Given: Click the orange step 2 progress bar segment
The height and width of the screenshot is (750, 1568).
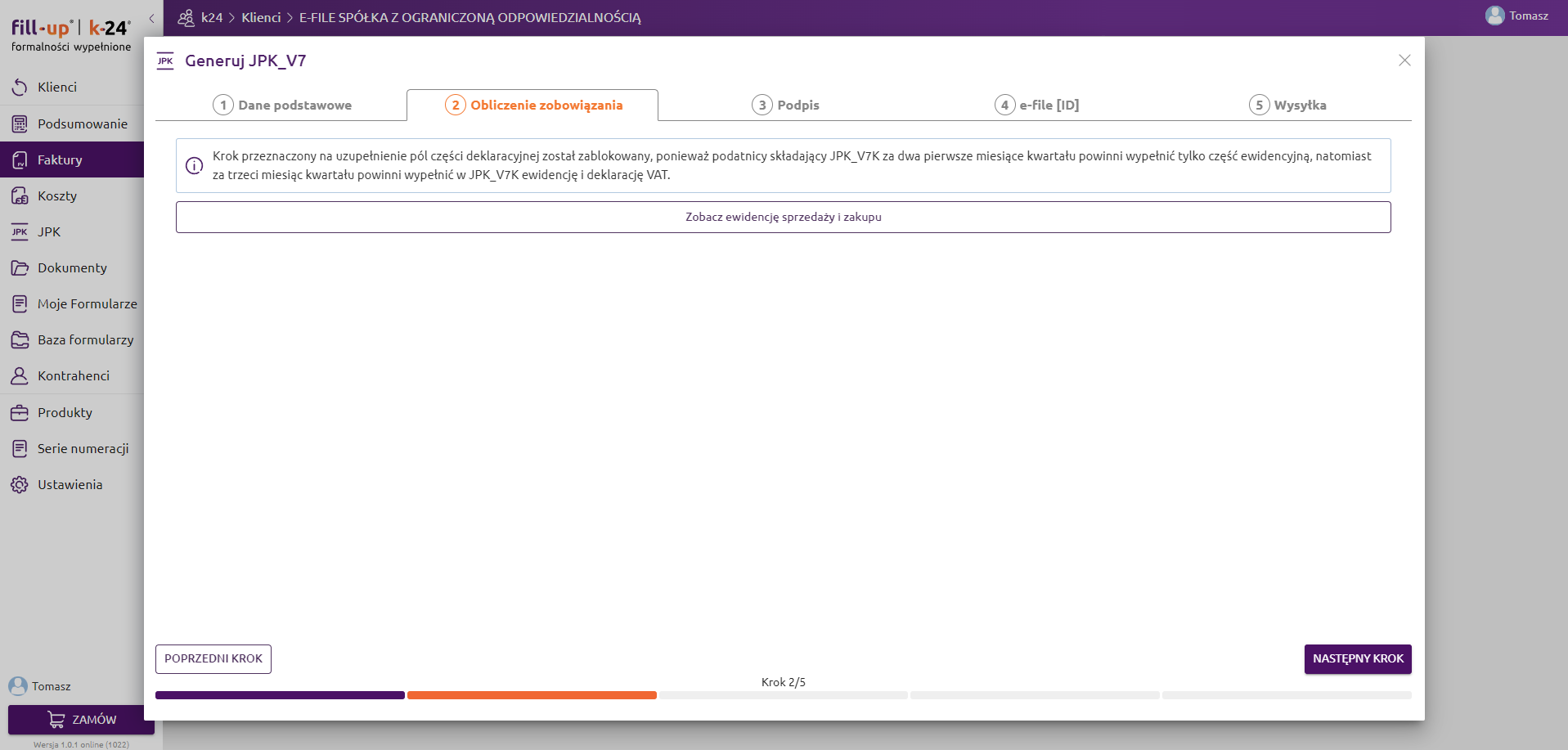Looking at the screenshot, I should [x=532, y=695].
